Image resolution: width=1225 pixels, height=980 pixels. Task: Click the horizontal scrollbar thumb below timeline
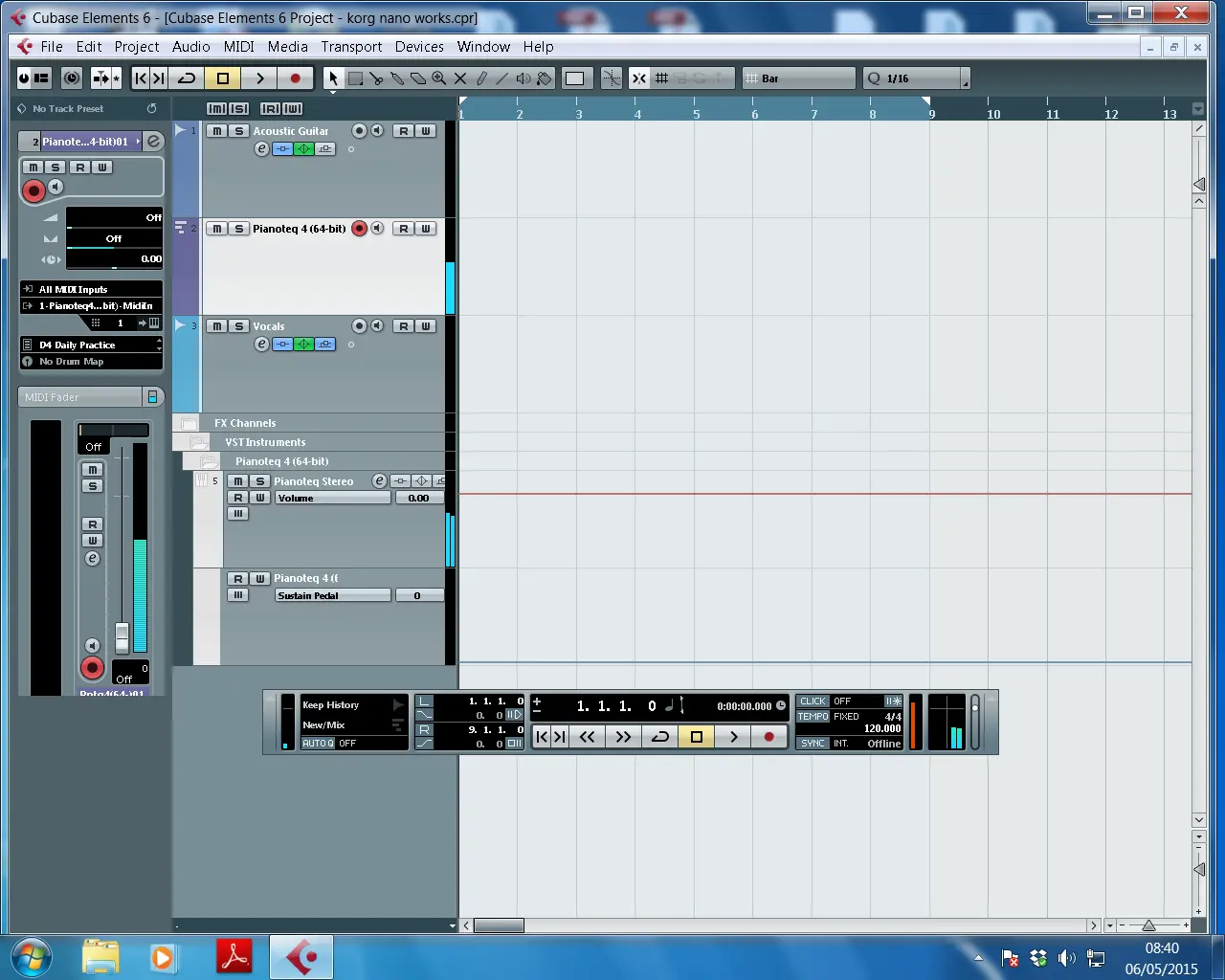[499, 925]
